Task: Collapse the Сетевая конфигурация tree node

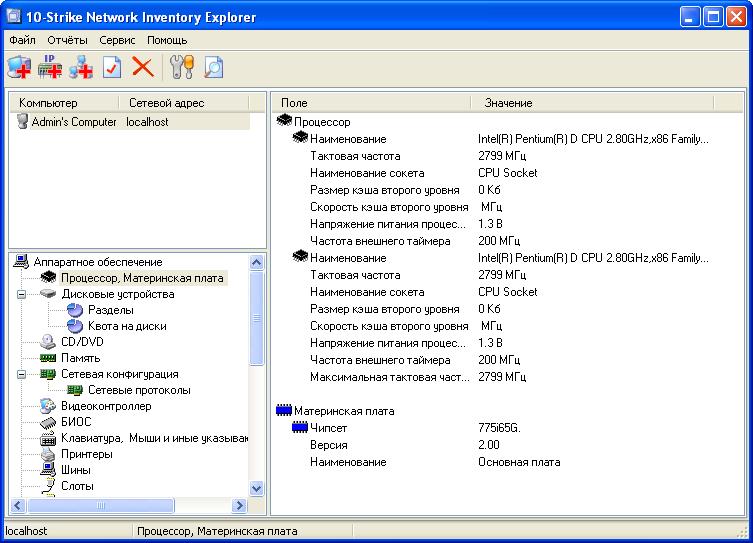Action: (x=22, y=374)
